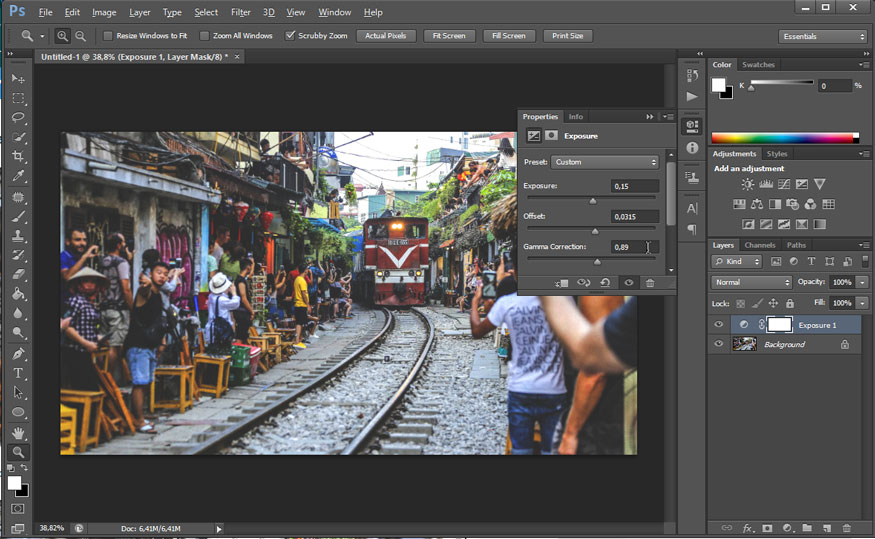Enable Resize Windows to Fit checkbox
Screen dimensions: 875x539
pyautogui.click(x=108, y=36)
